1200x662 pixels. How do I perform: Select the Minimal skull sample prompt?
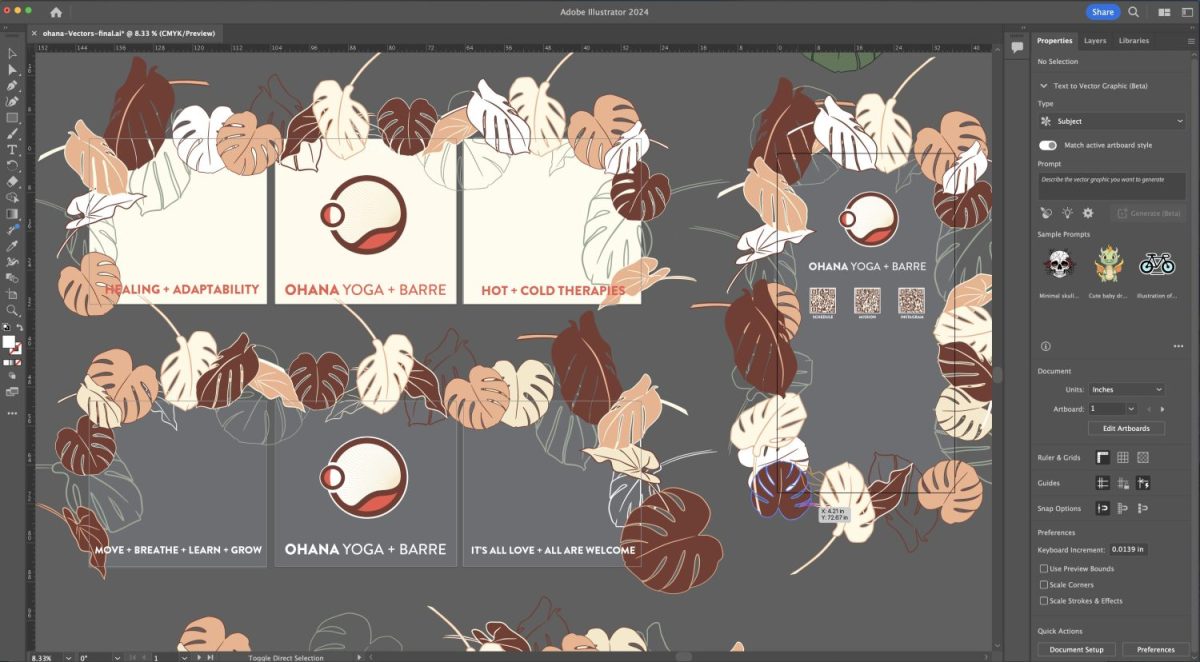point(1060,265)
